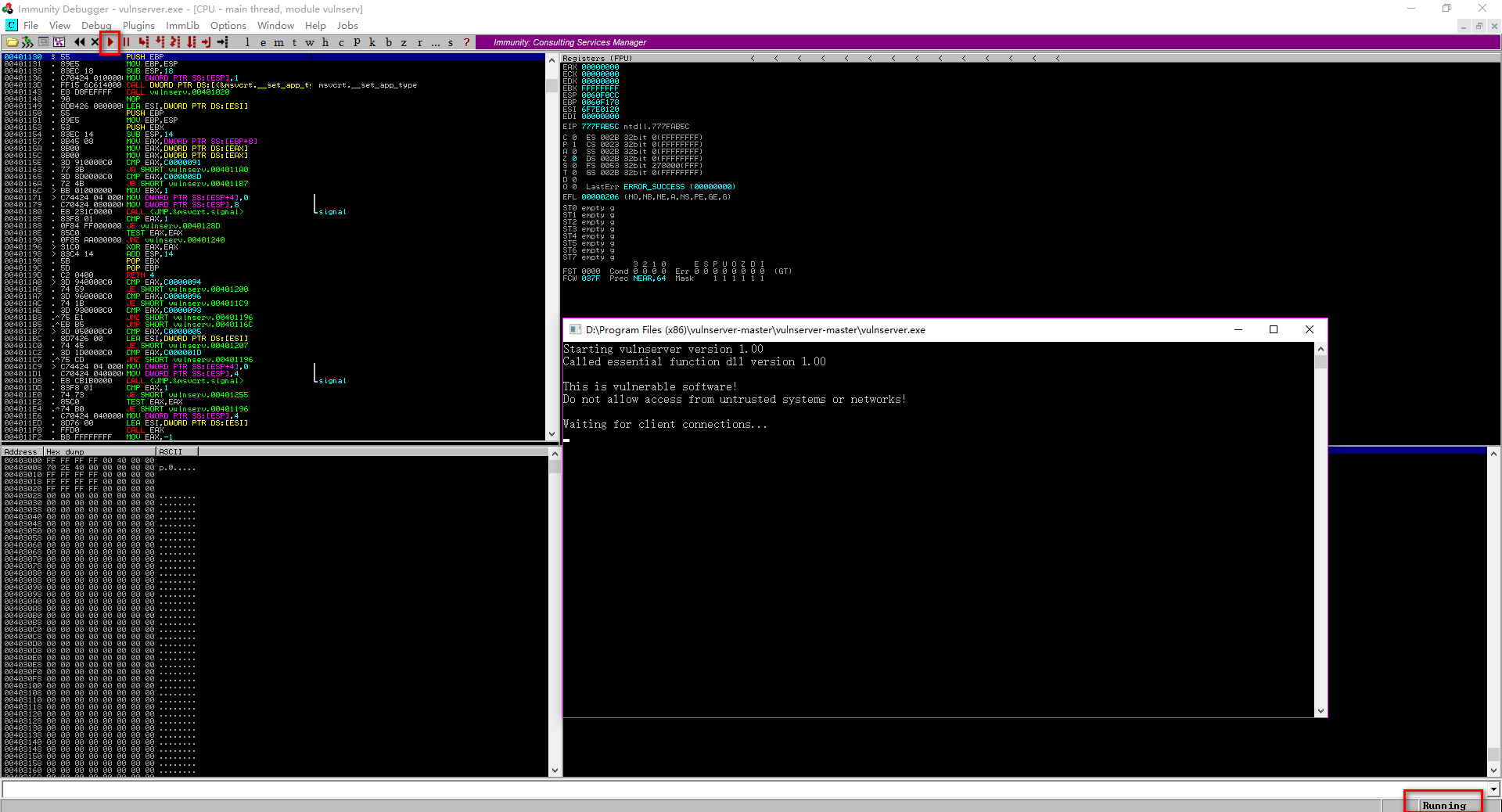Click the Running status indicator
Screen dimensions: 1502x812
pos(1444,805)
